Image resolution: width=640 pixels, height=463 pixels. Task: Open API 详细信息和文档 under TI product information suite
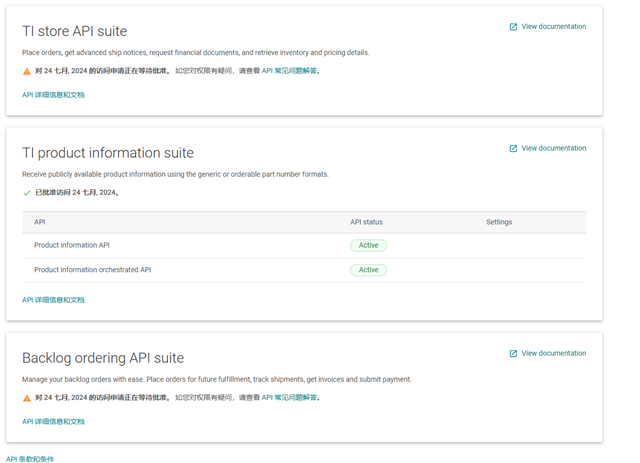(53, 300)
